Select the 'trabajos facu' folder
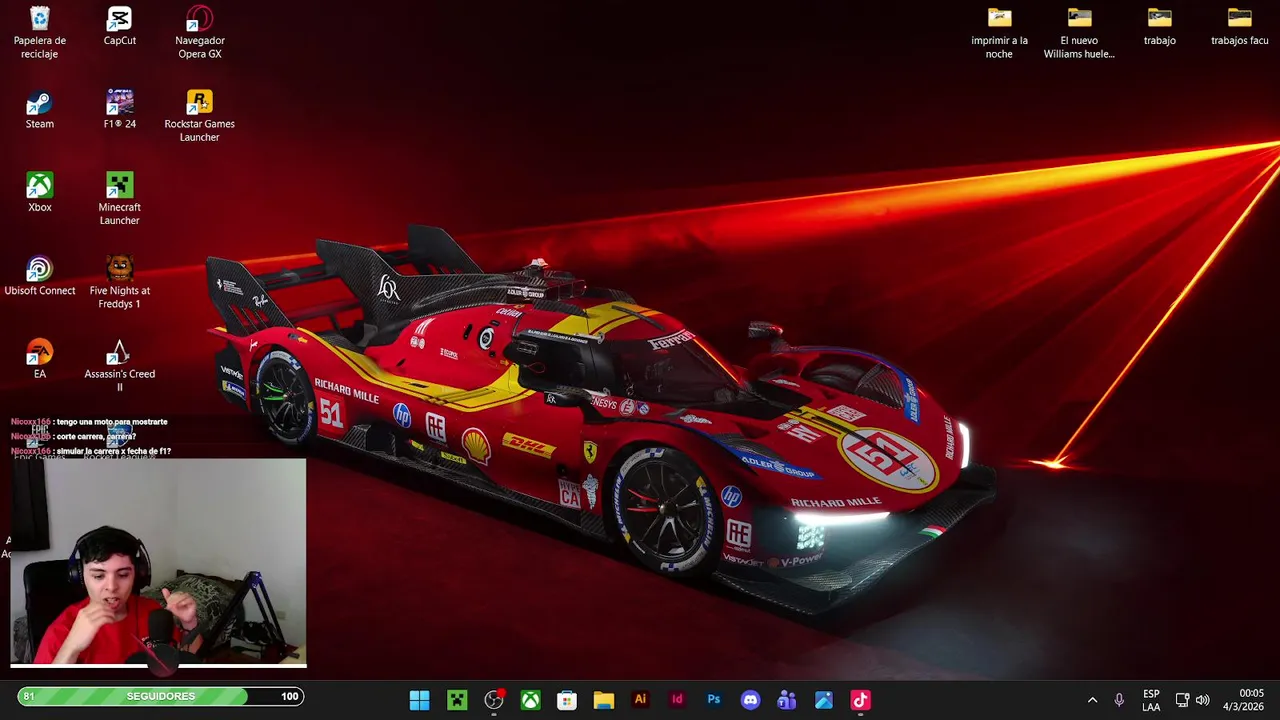The width and height of the screenshot is (1280, 720). tap(1239, 27)
